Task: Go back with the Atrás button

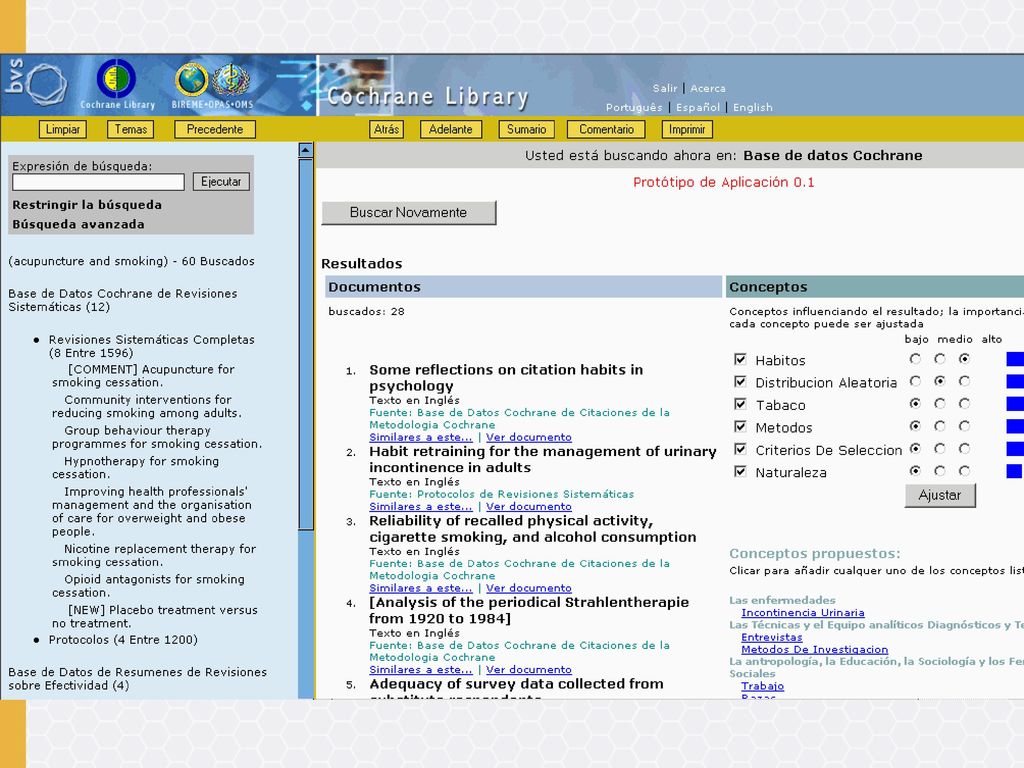Action: click(386, 129)
